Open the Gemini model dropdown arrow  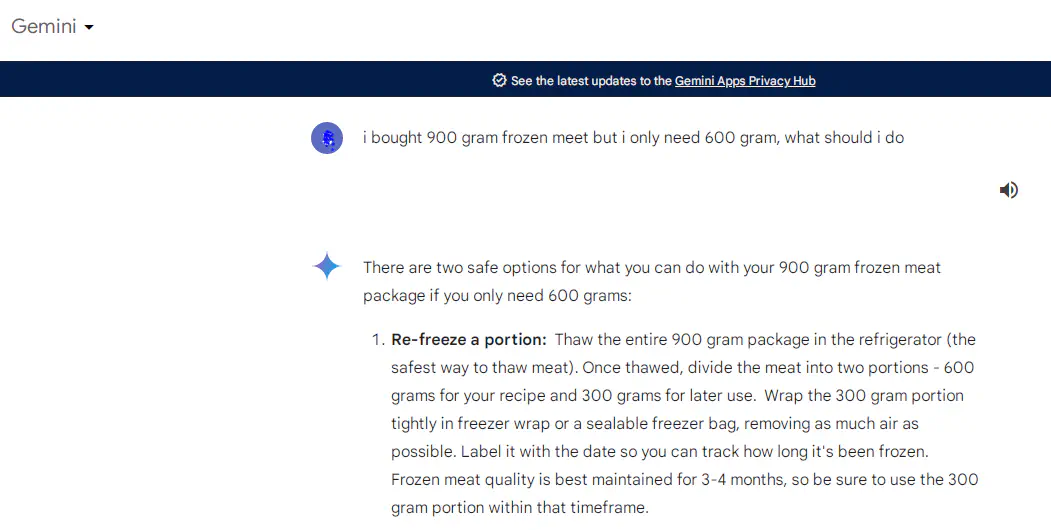point(89,28)
